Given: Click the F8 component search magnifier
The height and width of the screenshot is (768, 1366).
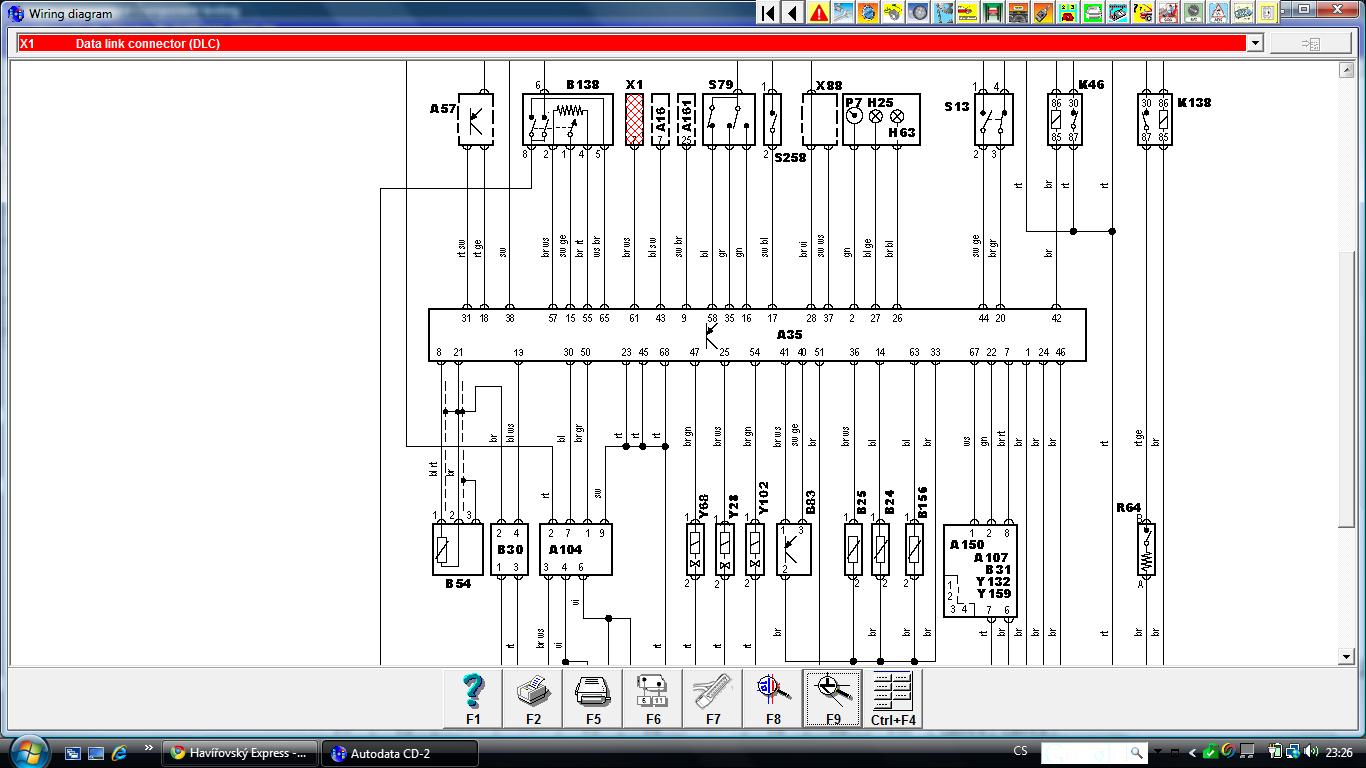Looking at the screenshot, I should (773, 697).
